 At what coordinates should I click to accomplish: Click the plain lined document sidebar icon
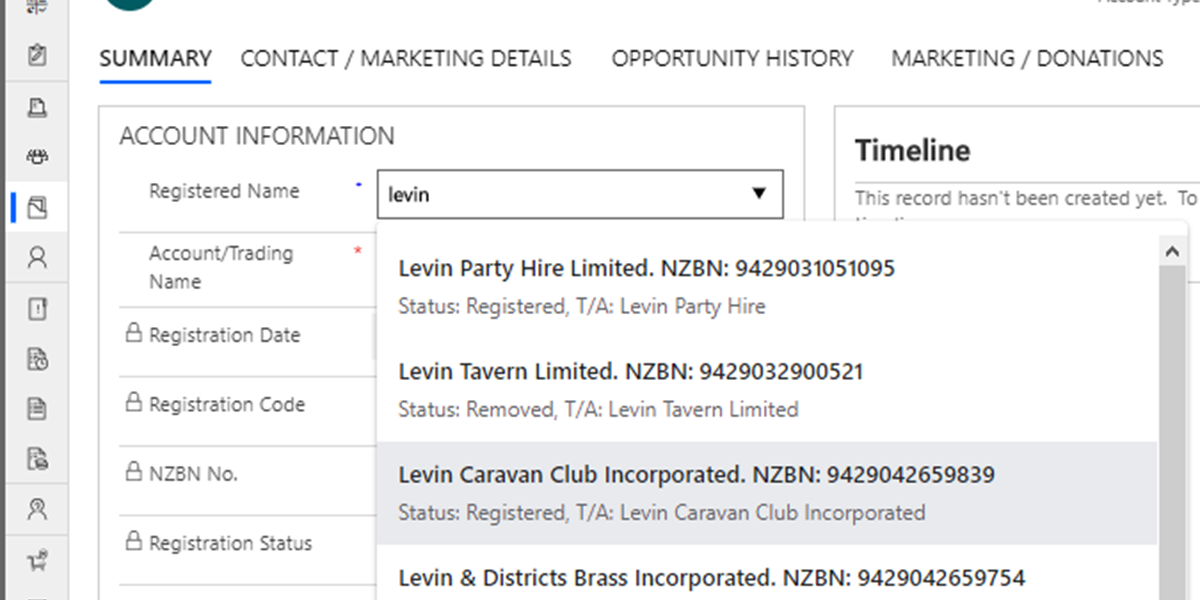(x=37, y=409)
